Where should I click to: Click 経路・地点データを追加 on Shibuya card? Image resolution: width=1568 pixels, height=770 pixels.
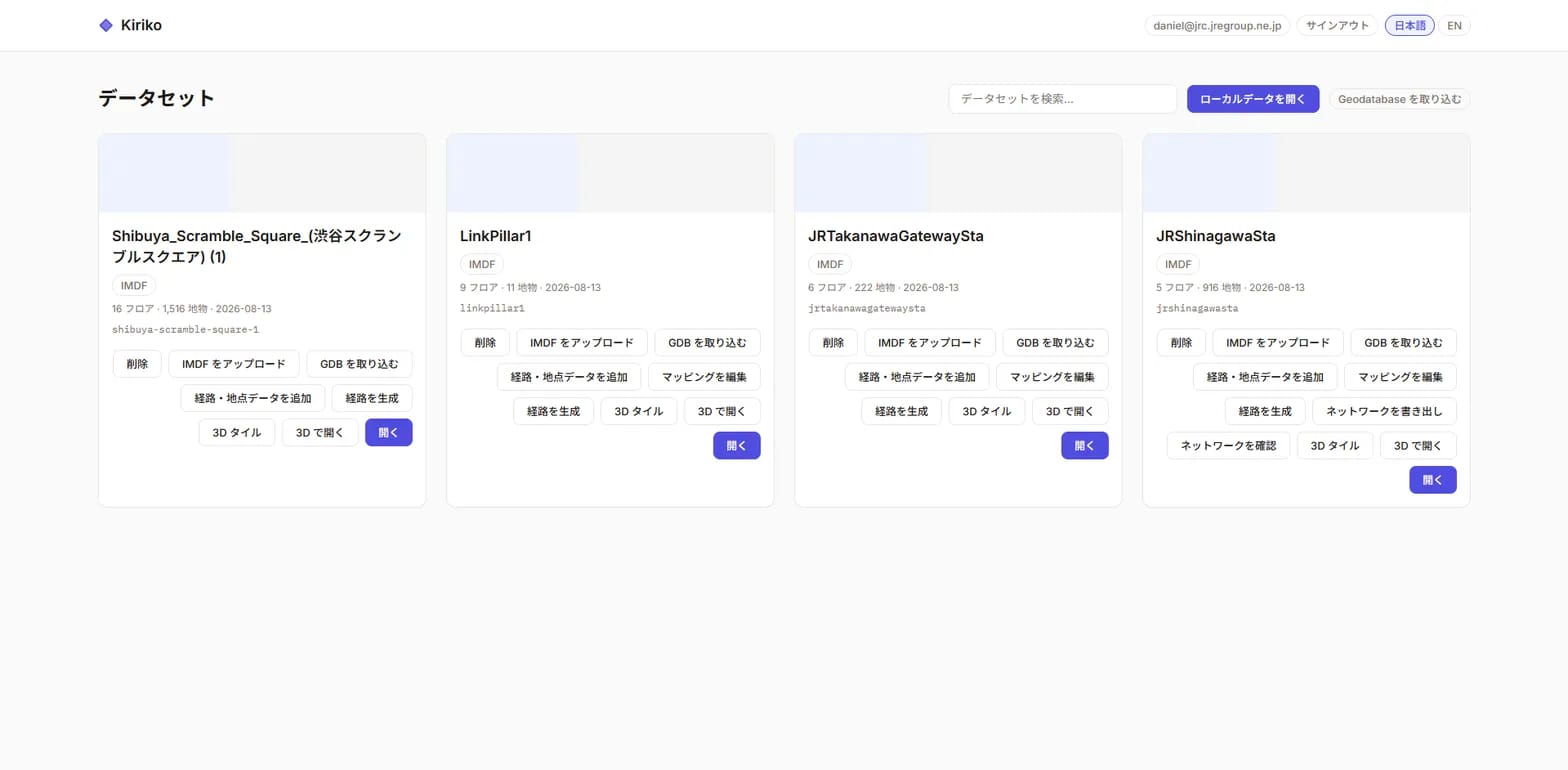click(x=253, y=398)
